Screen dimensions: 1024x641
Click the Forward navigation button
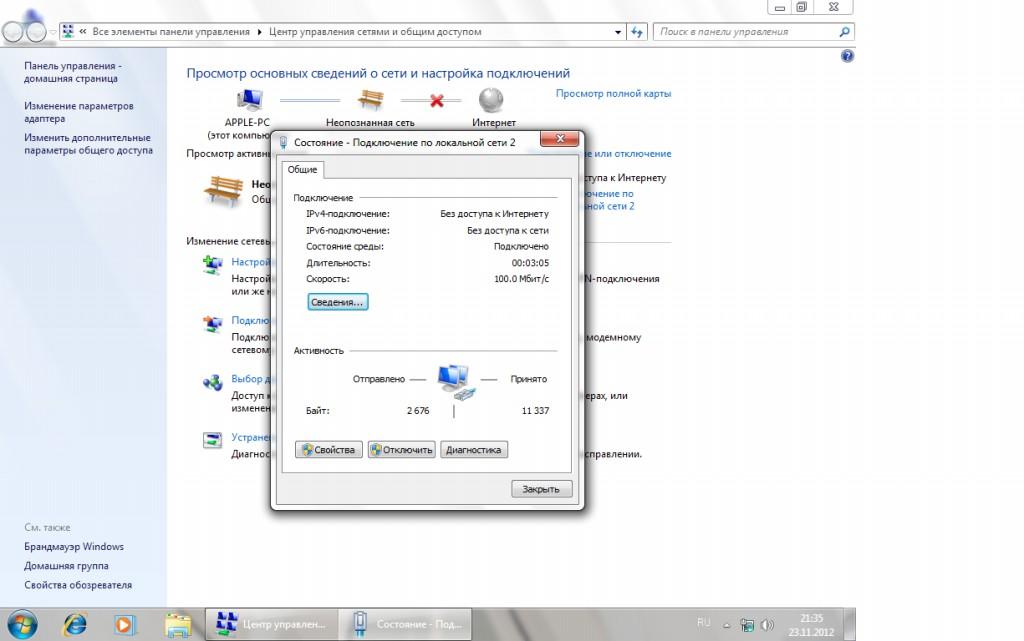pyautogui.click(x=37, y=31)
